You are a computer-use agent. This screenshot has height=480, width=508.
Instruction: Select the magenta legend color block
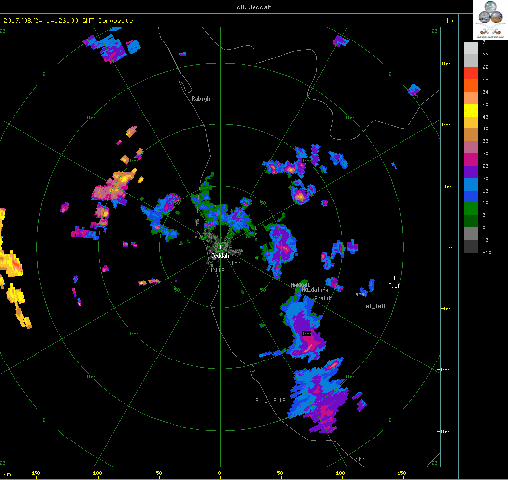pos(471,160)
